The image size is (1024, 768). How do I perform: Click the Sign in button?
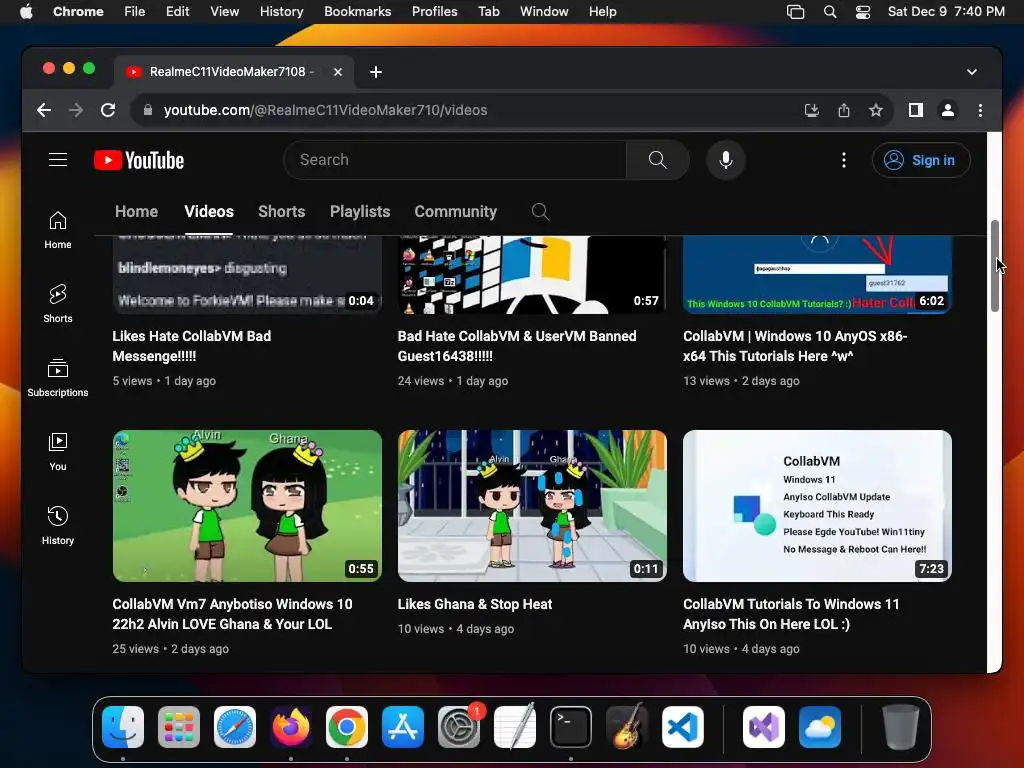point(921,160)
